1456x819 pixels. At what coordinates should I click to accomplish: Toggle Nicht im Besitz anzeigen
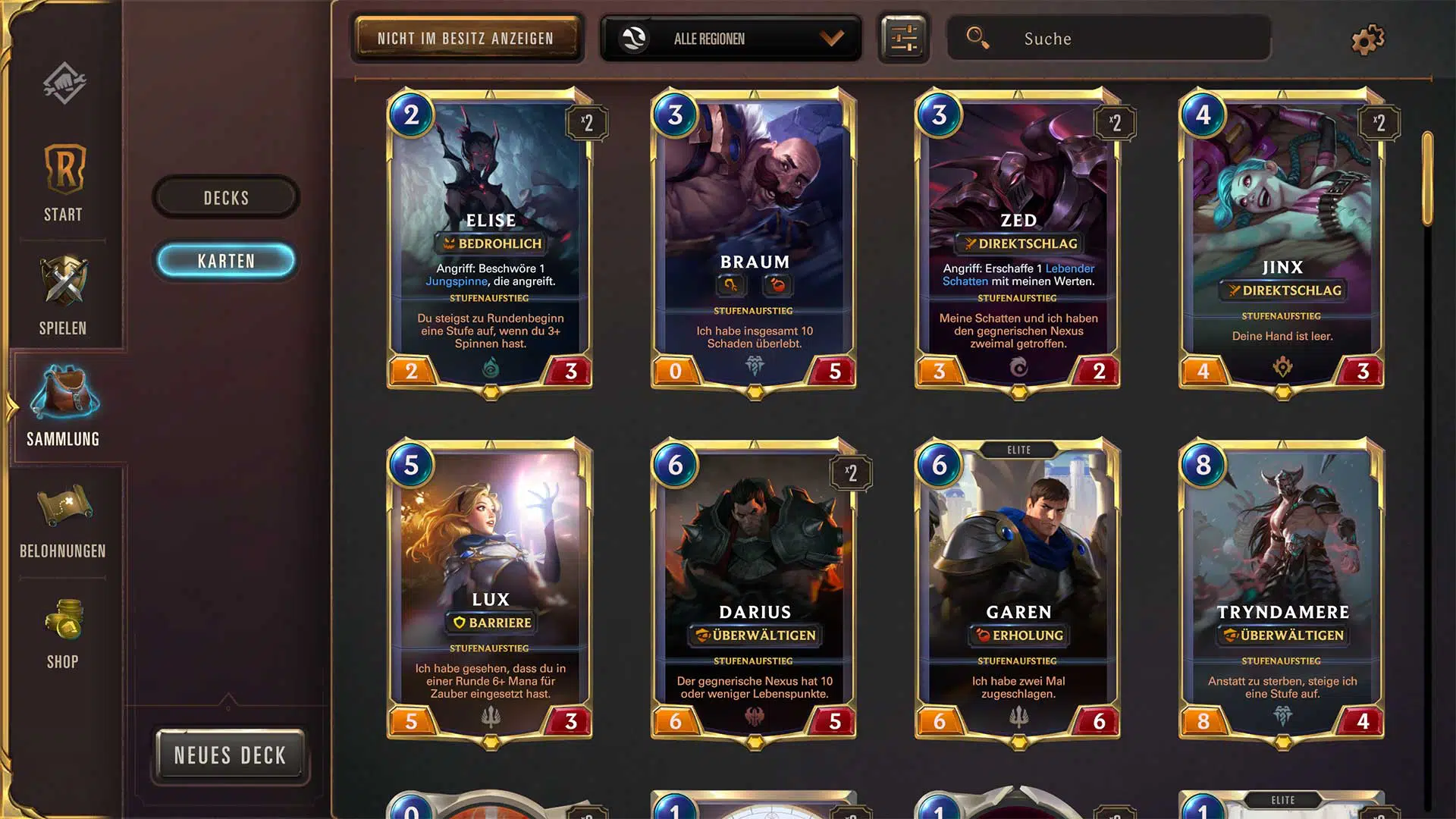click(466, 39)
